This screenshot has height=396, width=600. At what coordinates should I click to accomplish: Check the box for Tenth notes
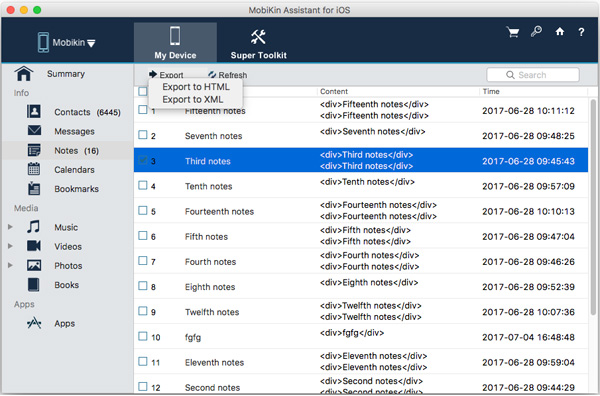[143, 185]
